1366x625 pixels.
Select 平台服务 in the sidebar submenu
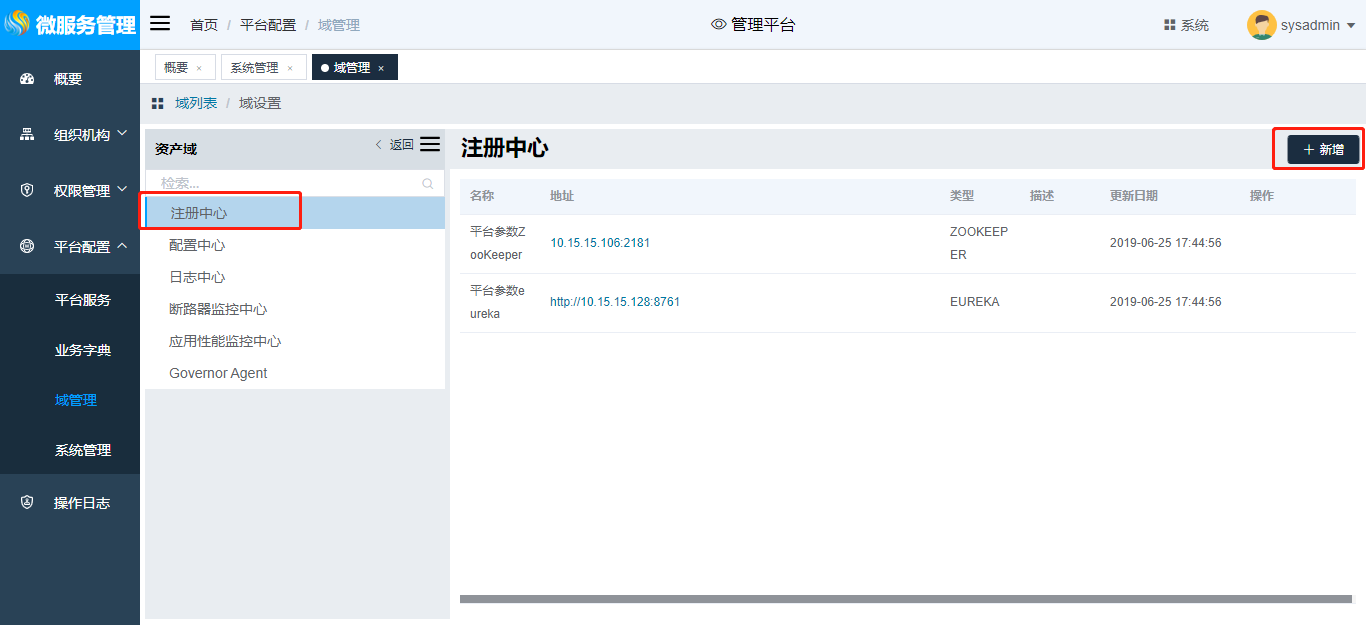(x=83, y=300)
